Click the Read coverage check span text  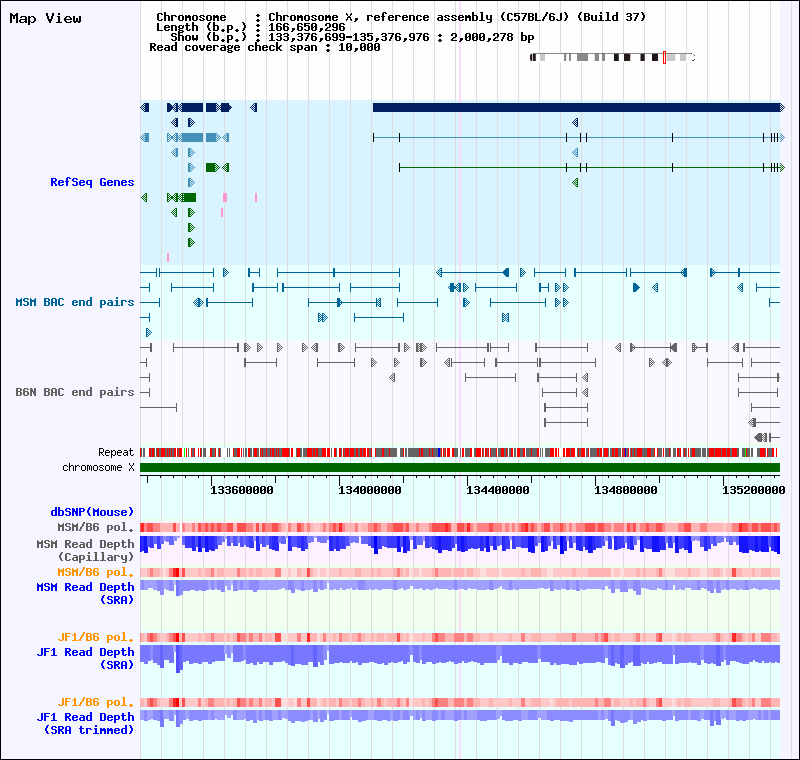pyautogui.click(x=265, y=47)
